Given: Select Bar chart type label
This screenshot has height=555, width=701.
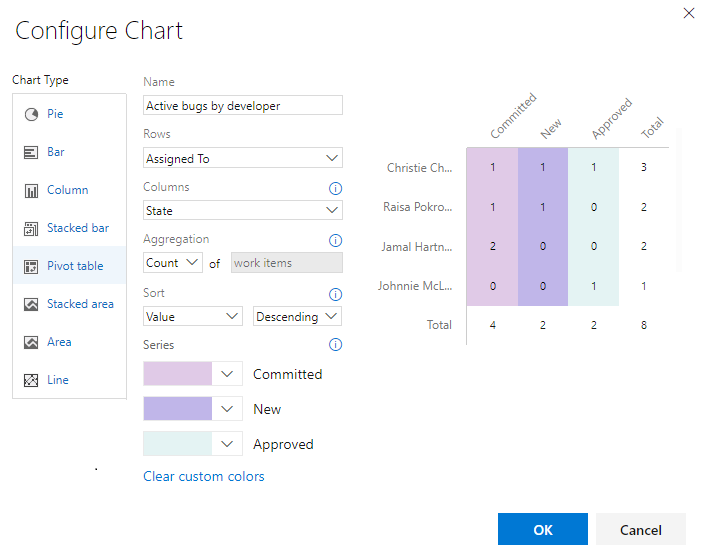Looking at the screenshot, I should tap(56, 152).
